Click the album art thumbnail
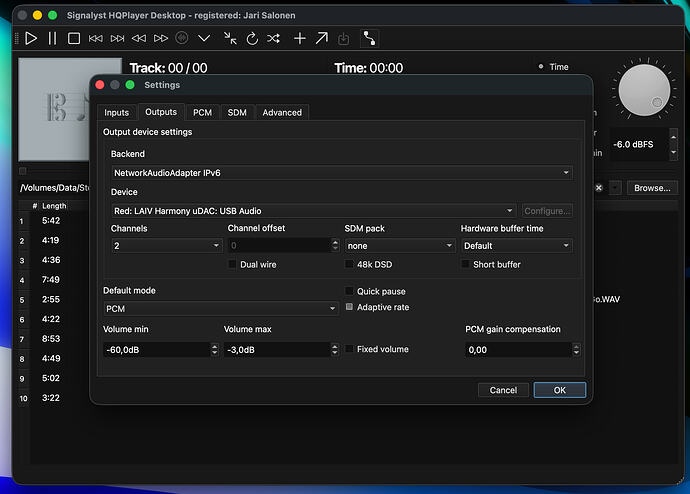The width and height of the screenshot is (690, 494). (x=54, y=109)
